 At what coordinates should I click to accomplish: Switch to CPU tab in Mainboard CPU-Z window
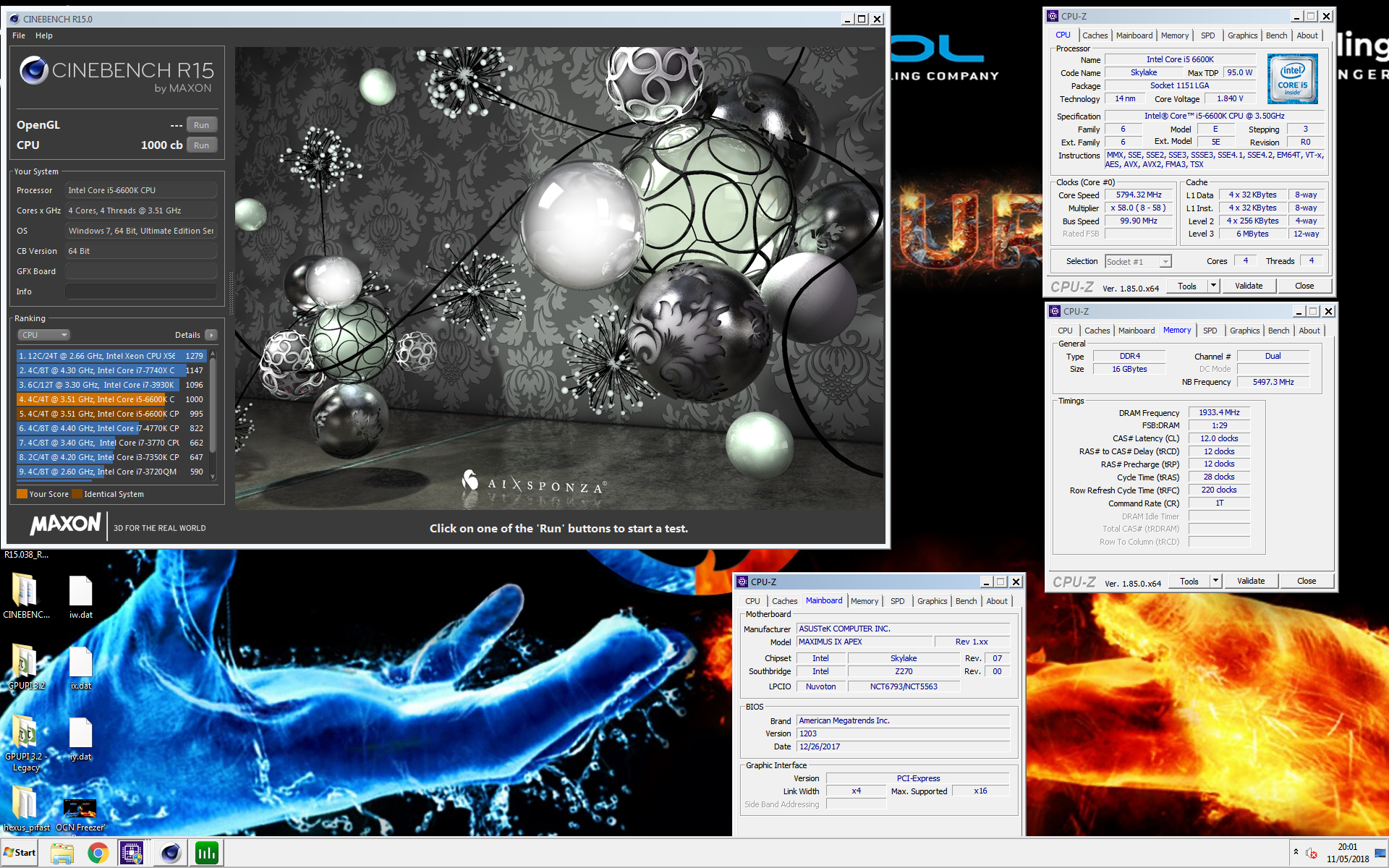tap(752, 601)
